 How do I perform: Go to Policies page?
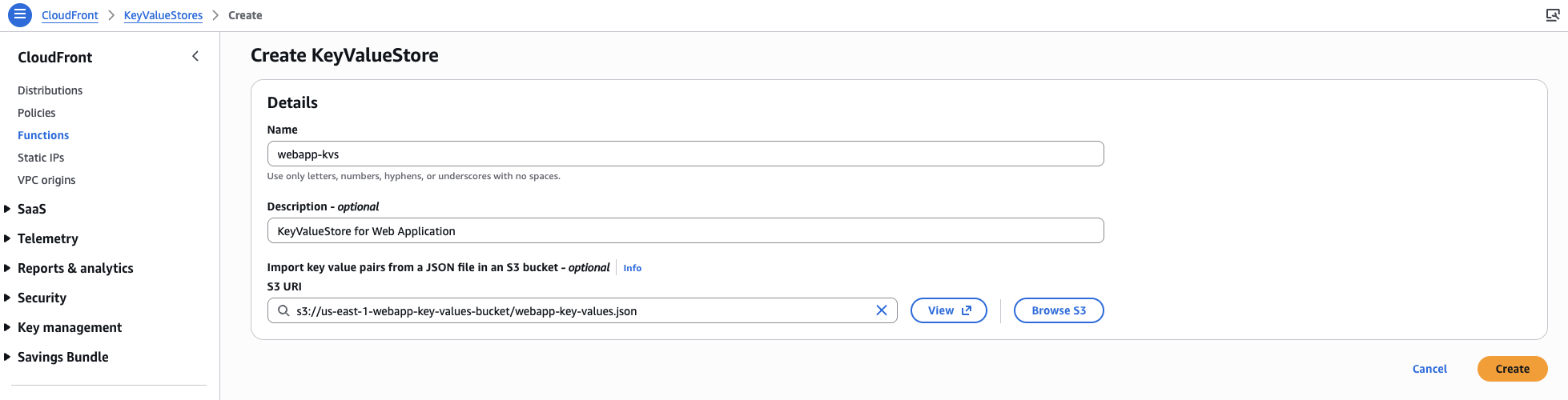pyautogui.click(x=37, y=113)
